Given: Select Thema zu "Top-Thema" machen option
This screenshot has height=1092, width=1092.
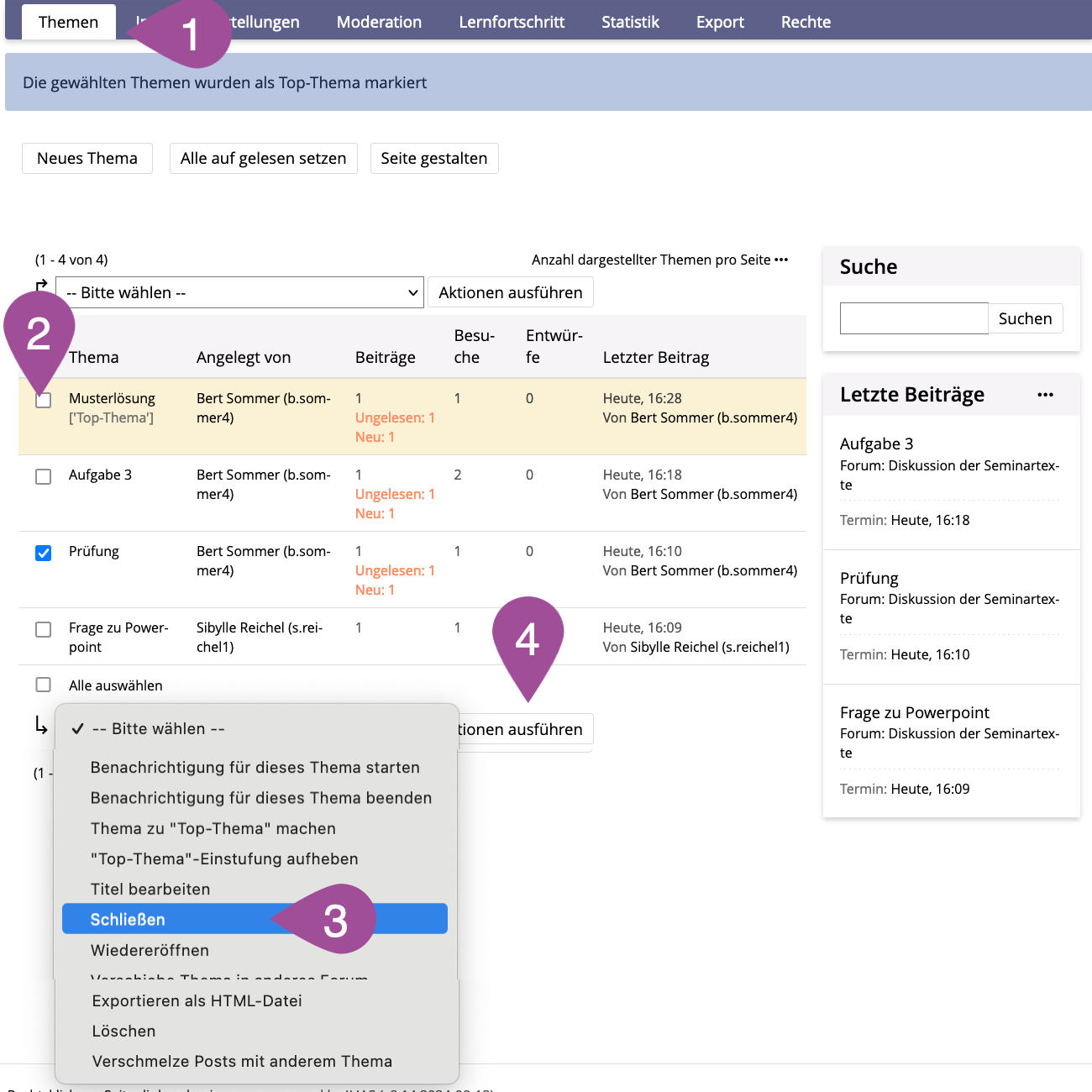Looking at the screenshot, I should (213, 828).
